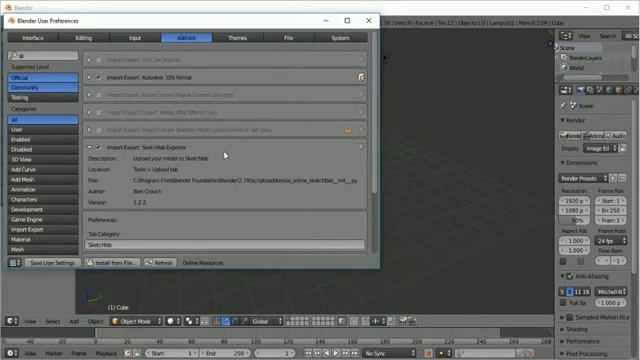Open the pivot point selector icon
Viewport: 640px width, 360px height.
191,322
